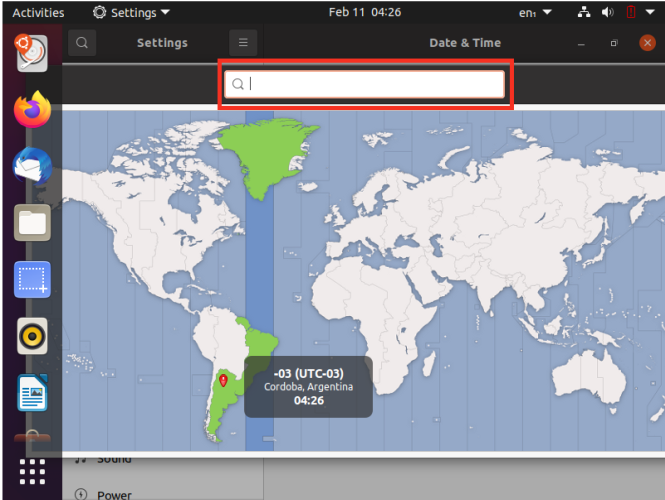Image resolution: width=665 pixels, height=500 pixels.
Task: Click the network status icon
Action: (x=584, y=12)
